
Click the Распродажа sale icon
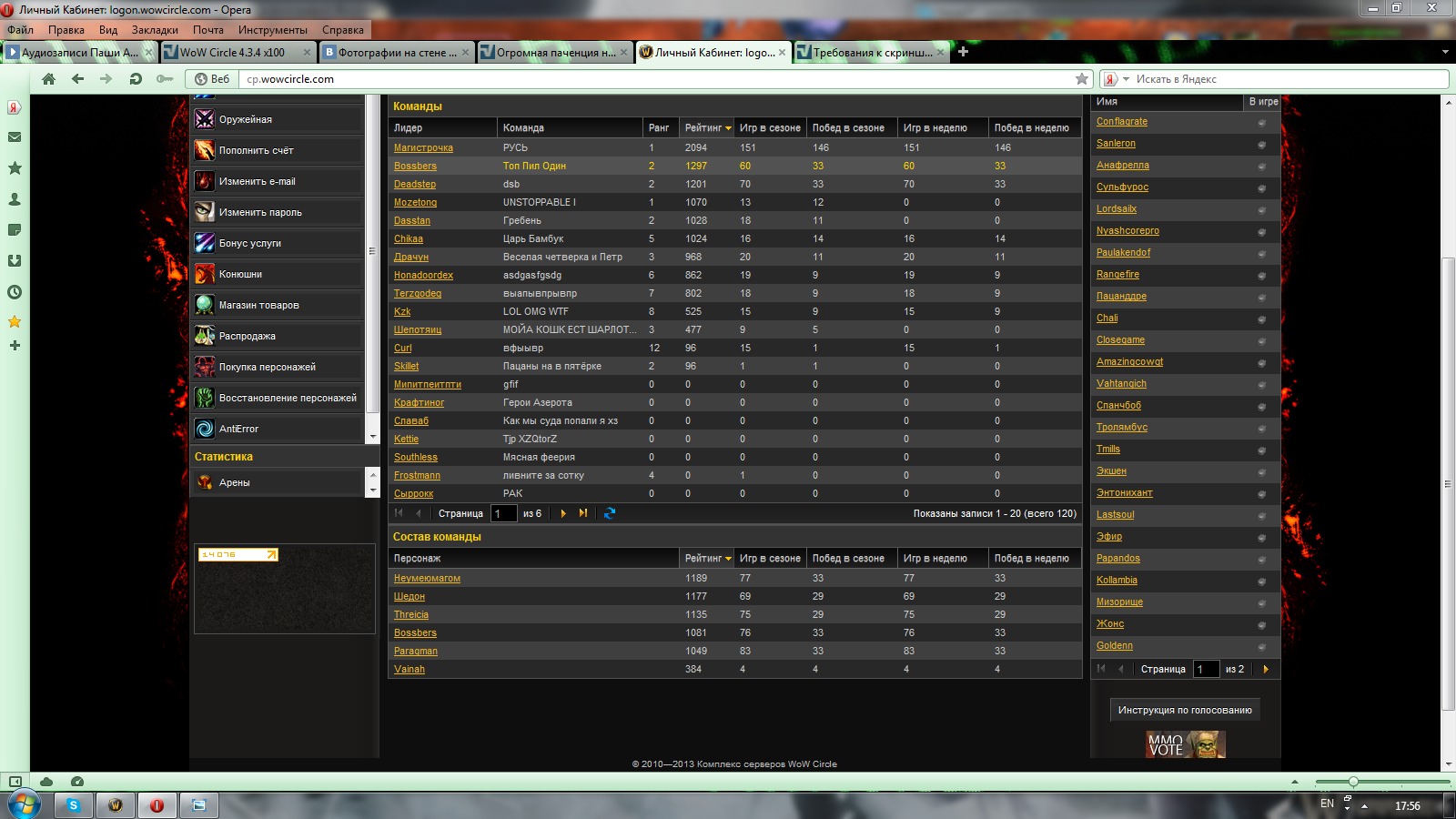click(x=205, y=336)
